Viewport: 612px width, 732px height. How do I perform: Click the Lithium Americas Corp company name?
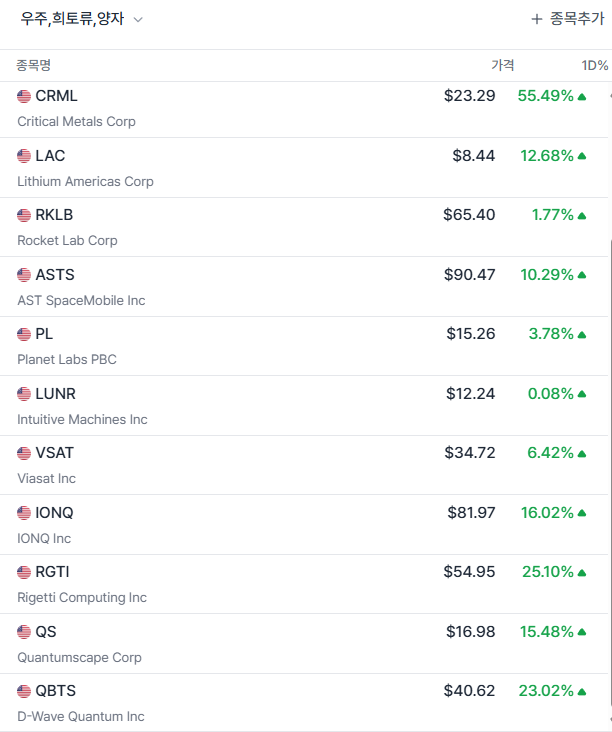[x=85, y=181]
